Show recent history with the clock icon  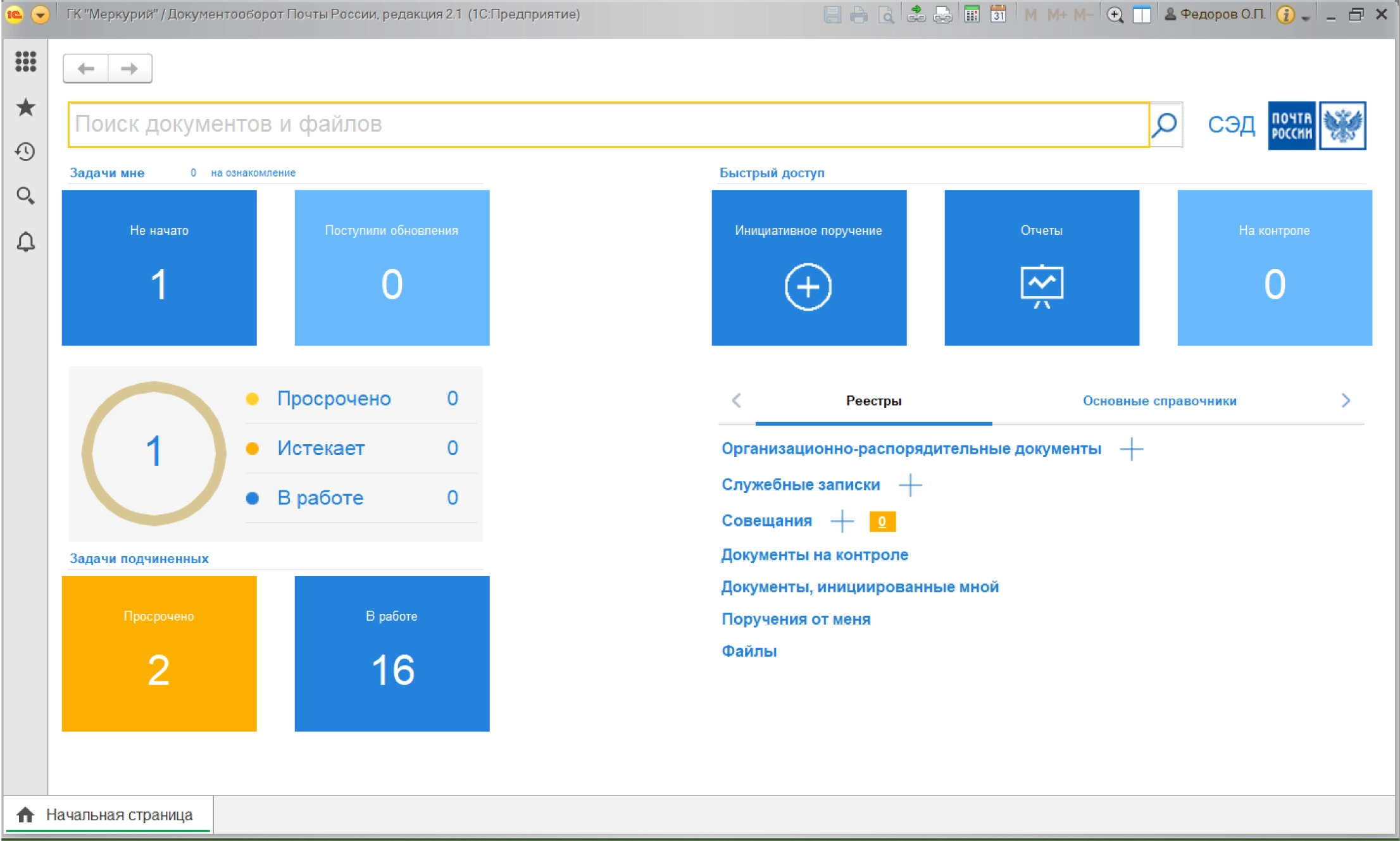click(x=25, y=152)
